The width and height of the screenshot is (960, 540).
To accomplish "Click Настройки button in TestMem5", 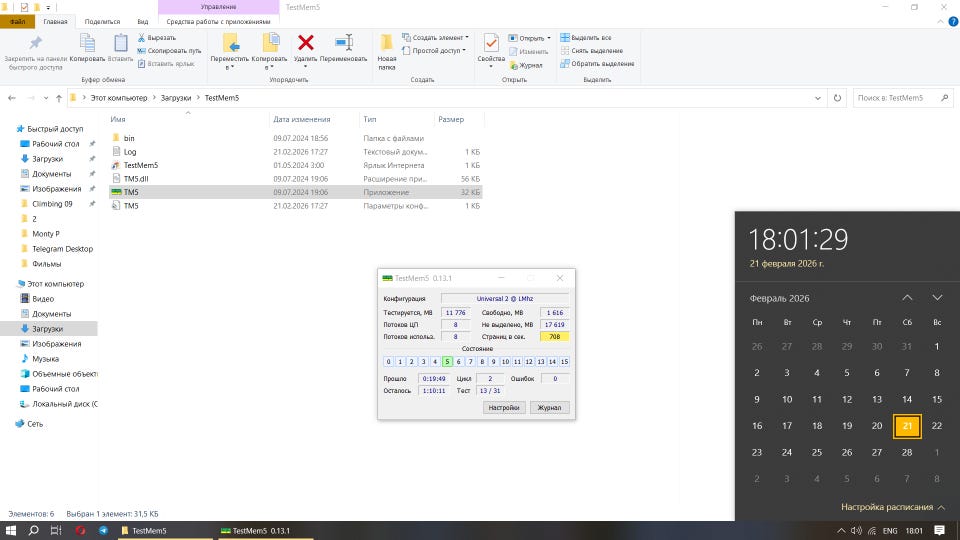I will pos(504,408).
